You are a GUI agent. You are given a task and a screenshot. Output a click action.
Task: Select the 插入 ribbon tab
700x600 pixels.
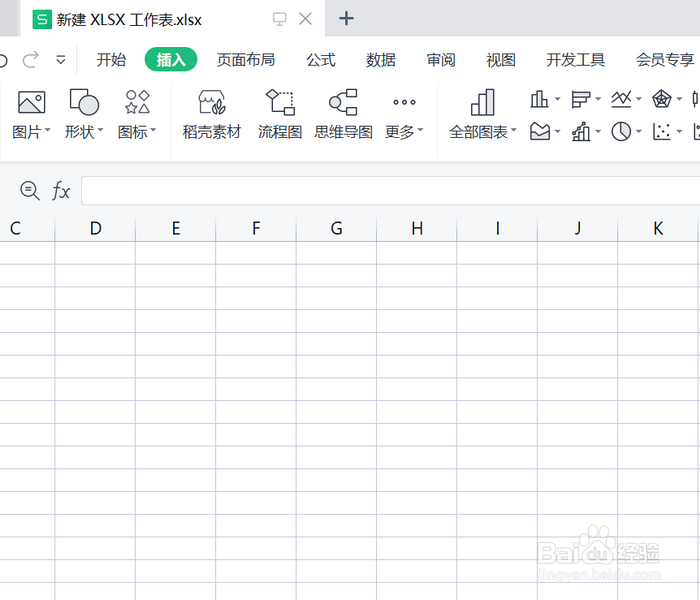click(x=171, y=59)
